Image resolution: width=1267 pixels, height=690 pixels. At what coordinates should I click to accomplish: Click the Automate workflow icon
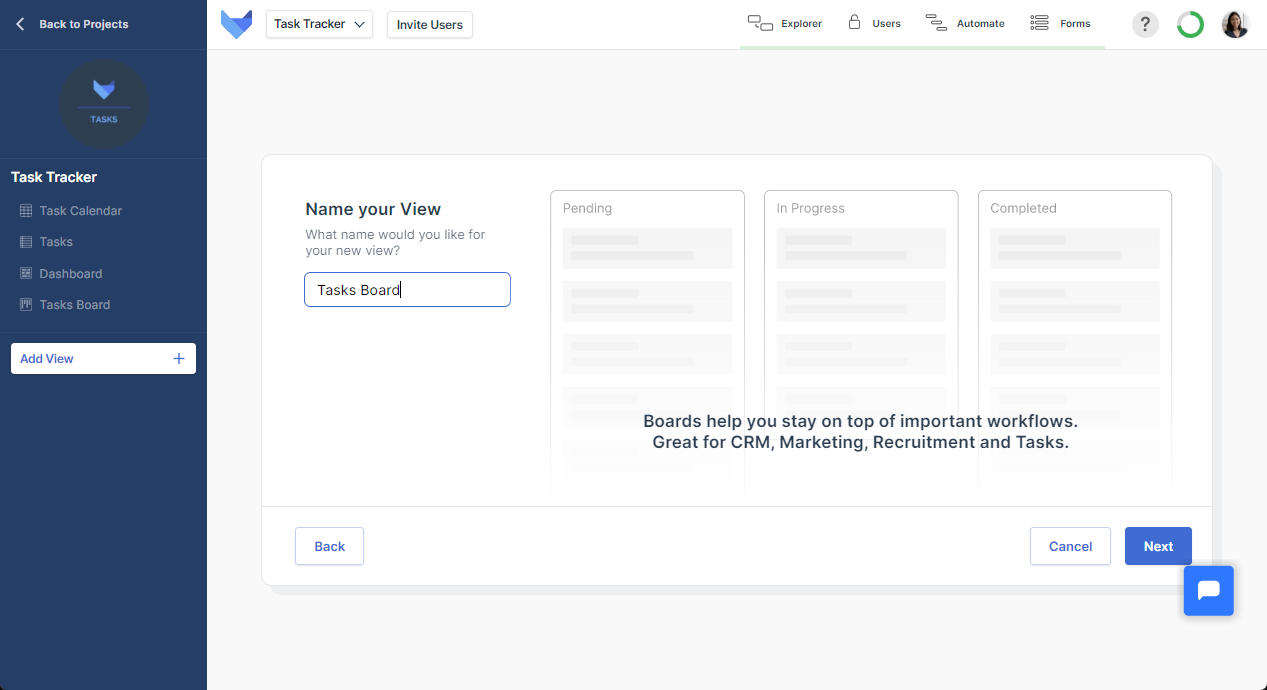coord(936,22)
